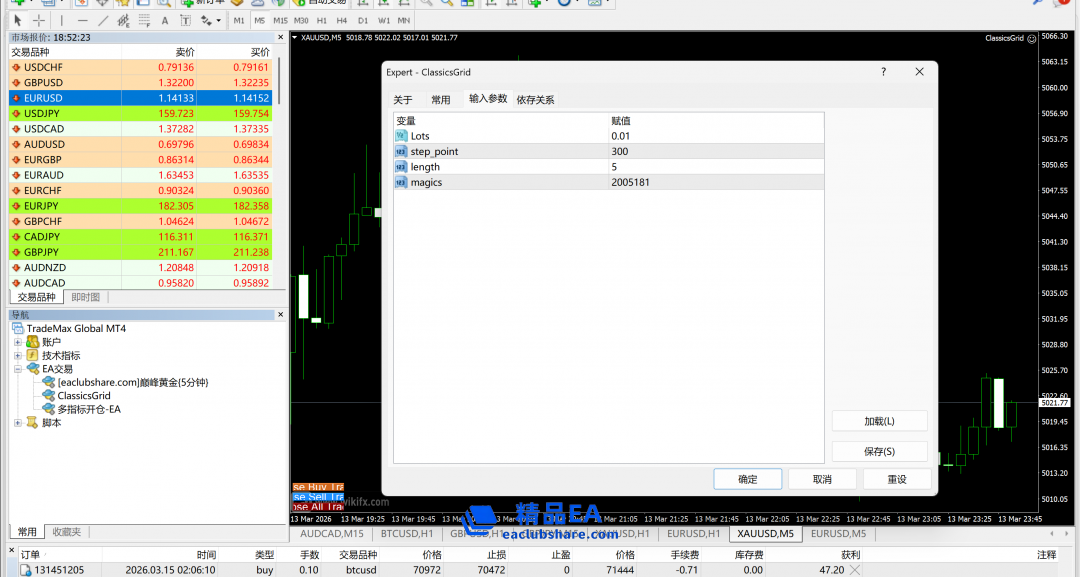Pick the vertical line drawing tool
The height and width of the screenshot is (577, 1080).
tap(62, 20)
